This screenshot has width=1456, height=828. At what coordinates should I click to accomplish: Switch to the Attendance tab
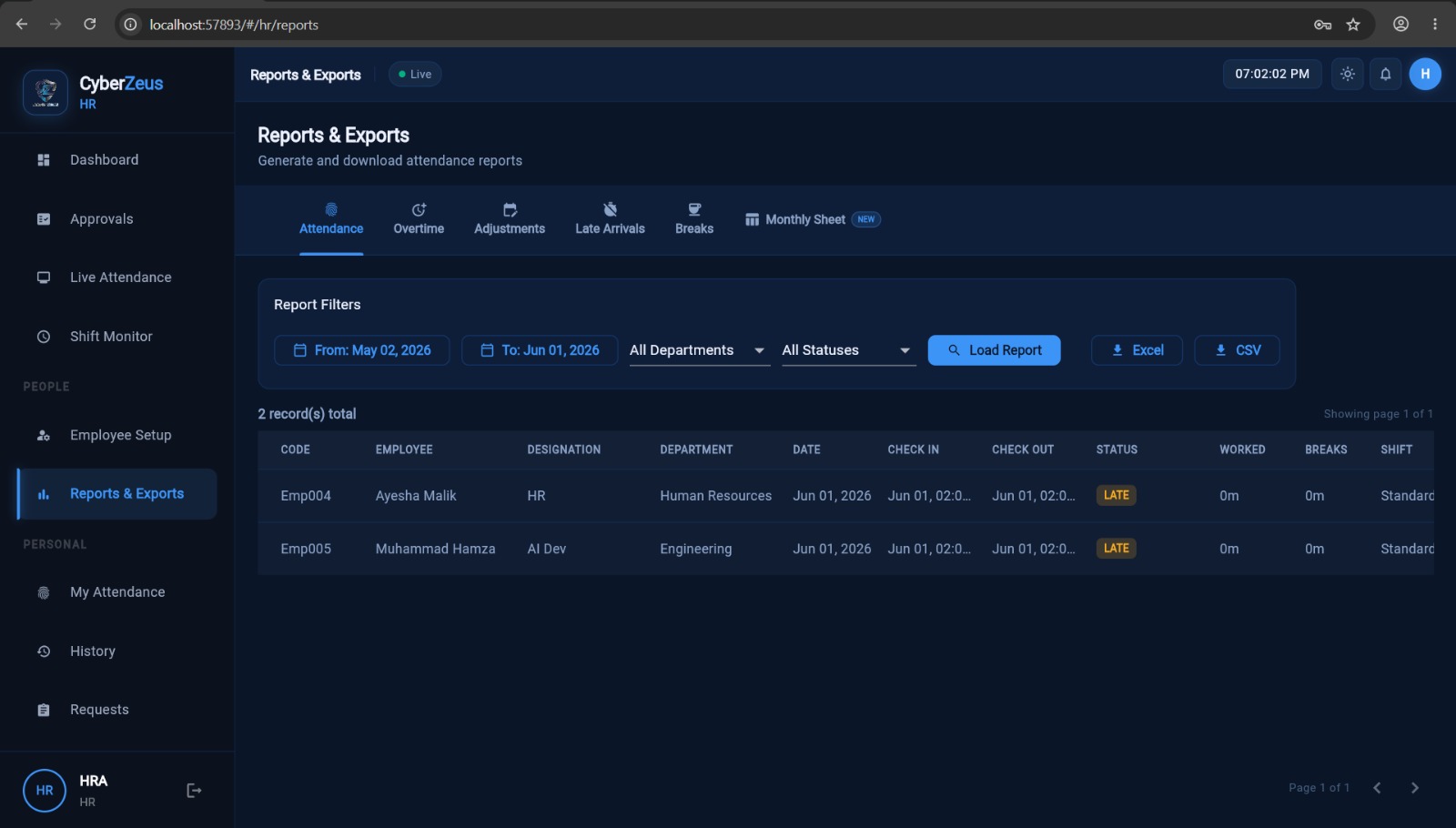coord(331,220)
